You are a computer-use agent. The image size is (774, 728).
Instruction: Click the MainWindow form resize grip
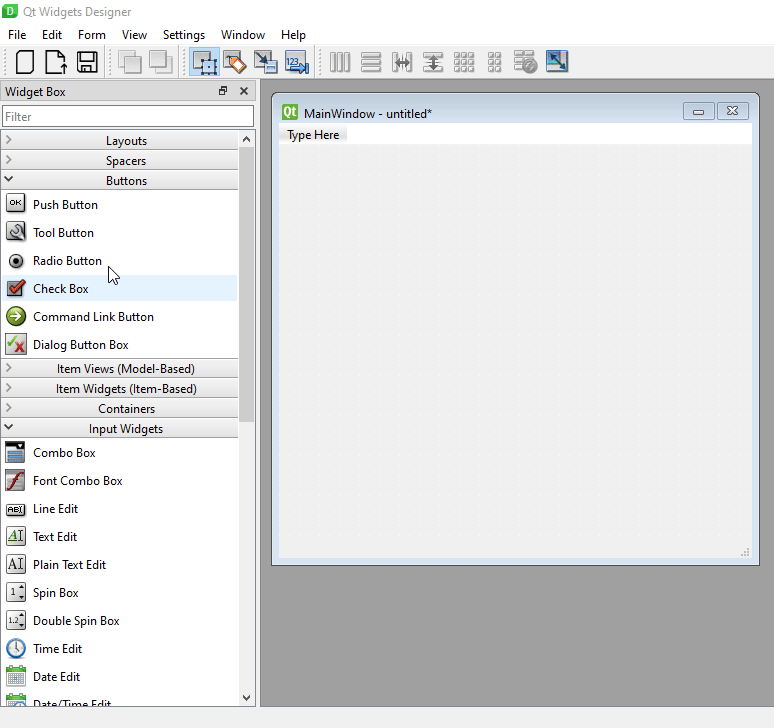(745, 552)
